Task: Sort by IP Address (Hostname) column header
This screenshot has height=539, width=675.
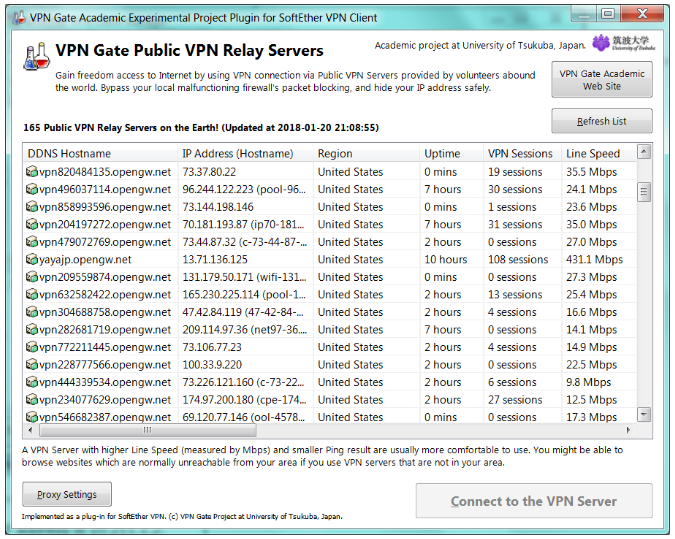Action: 245,153
